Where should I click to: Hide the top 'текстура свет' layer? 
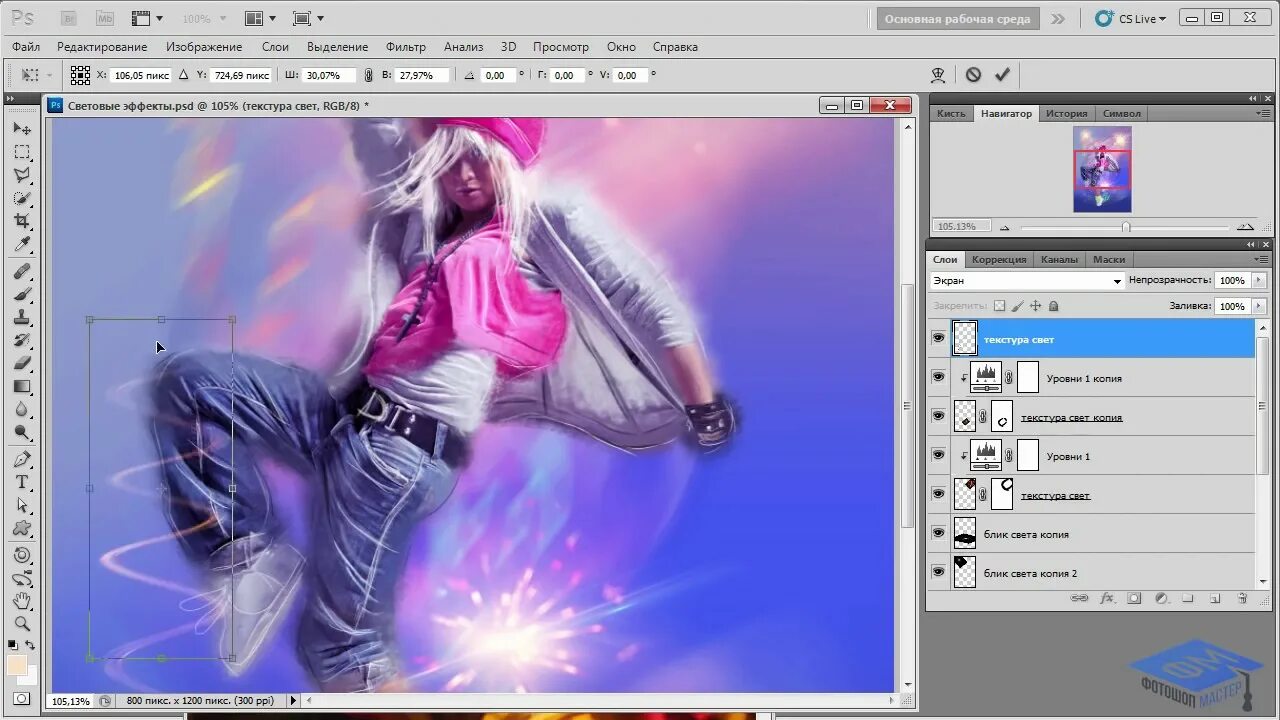coord(938,339)
